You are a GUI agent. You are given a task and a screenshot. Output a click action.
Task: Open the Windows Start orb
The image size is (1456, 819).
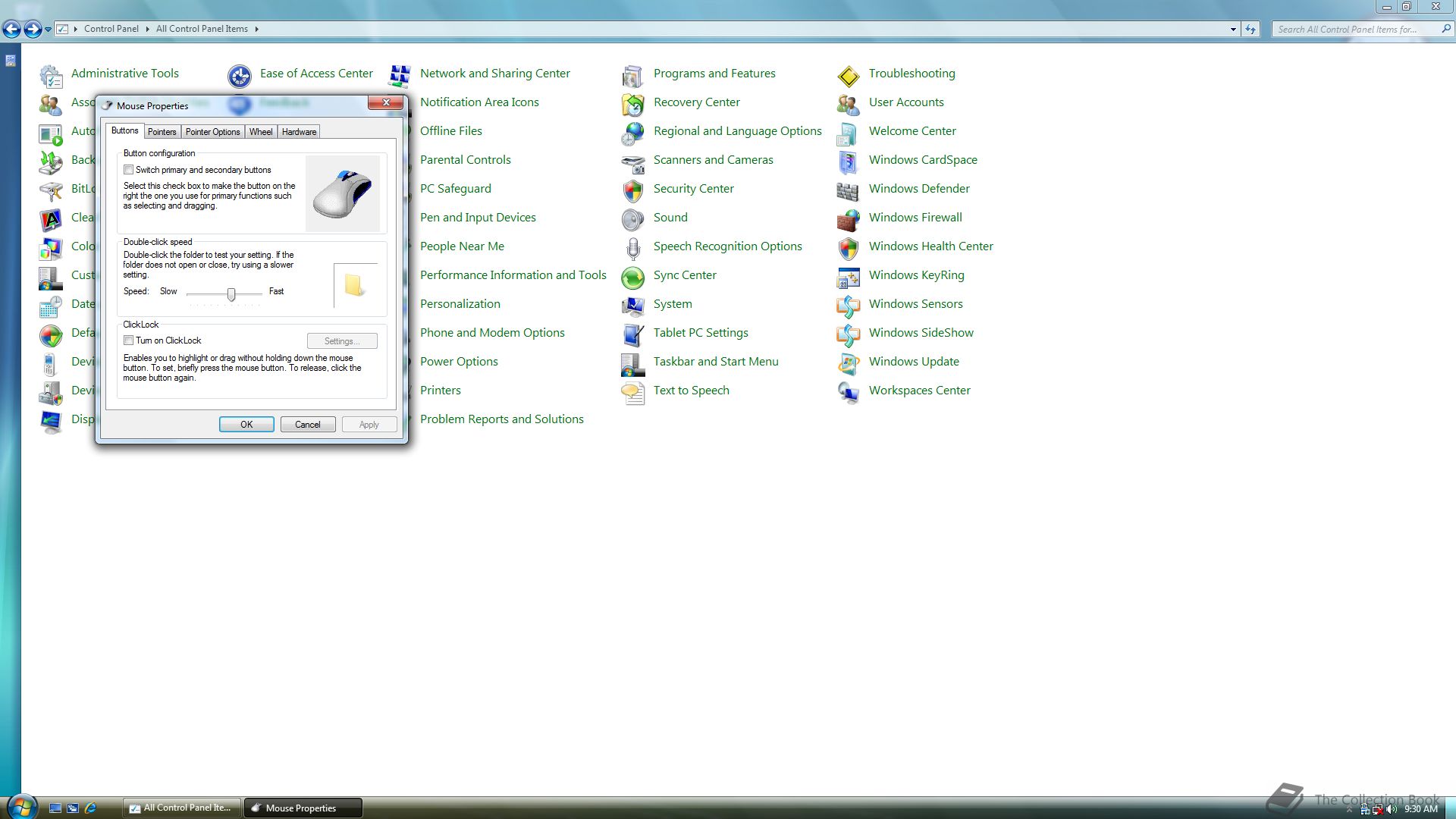point(20,806)
